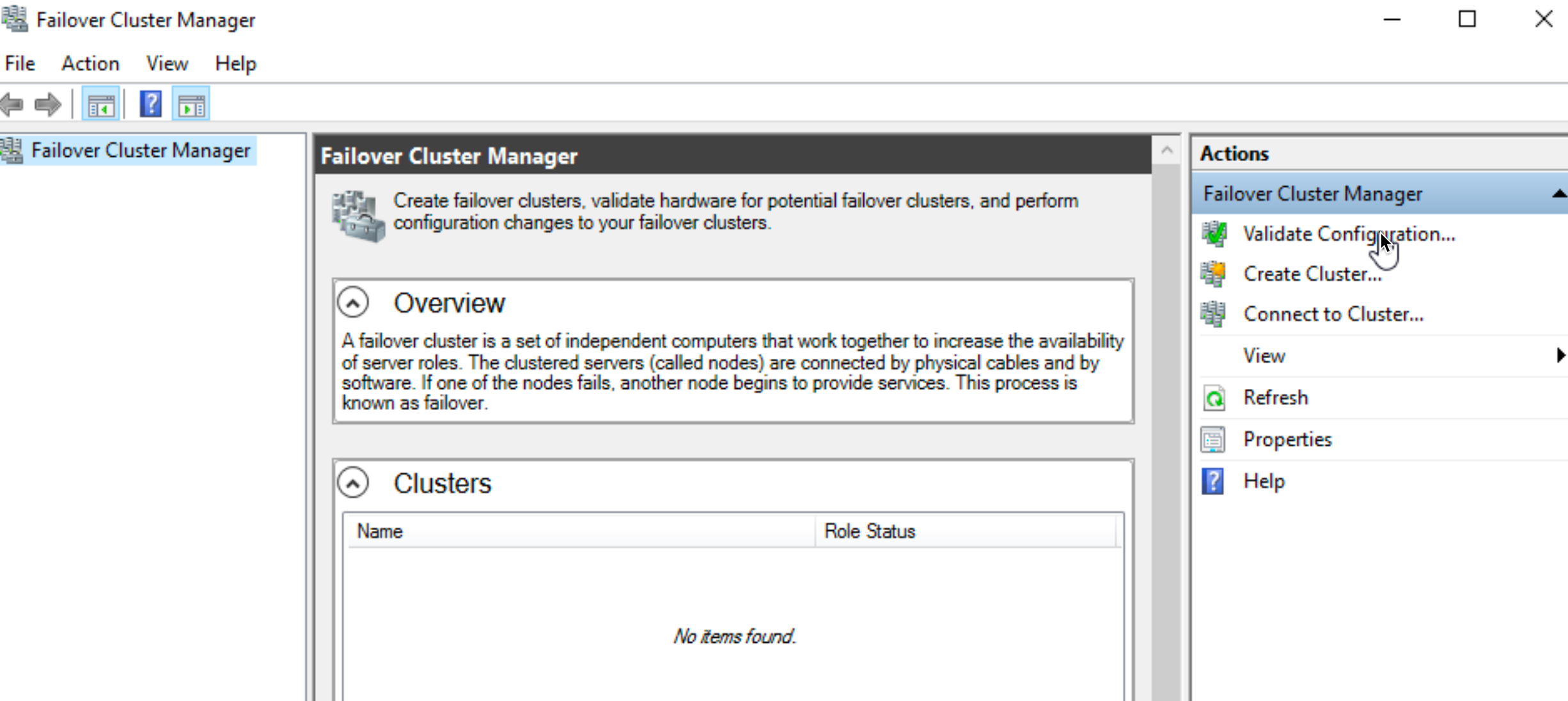Open the File menu
1568x701 pixels.
pos(20,63)
